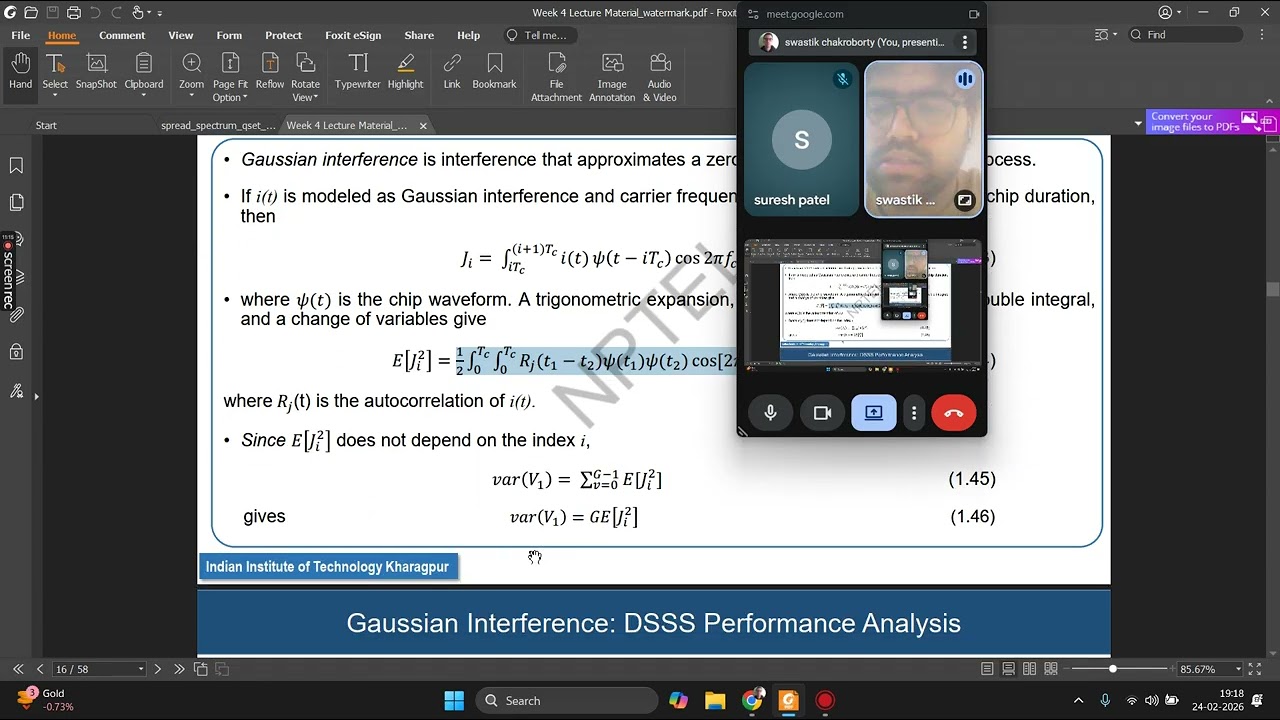1280x720 pixels.
Task: Open the Windows Start menu
Action: tap(454, 701)
